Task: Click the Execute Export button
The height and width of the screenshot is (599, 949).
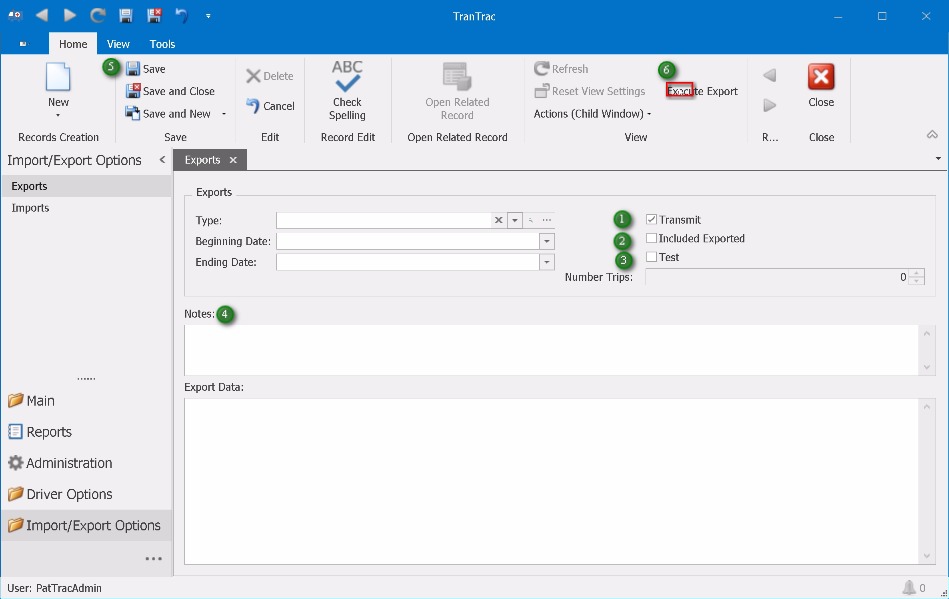Action: coord(704,89)
